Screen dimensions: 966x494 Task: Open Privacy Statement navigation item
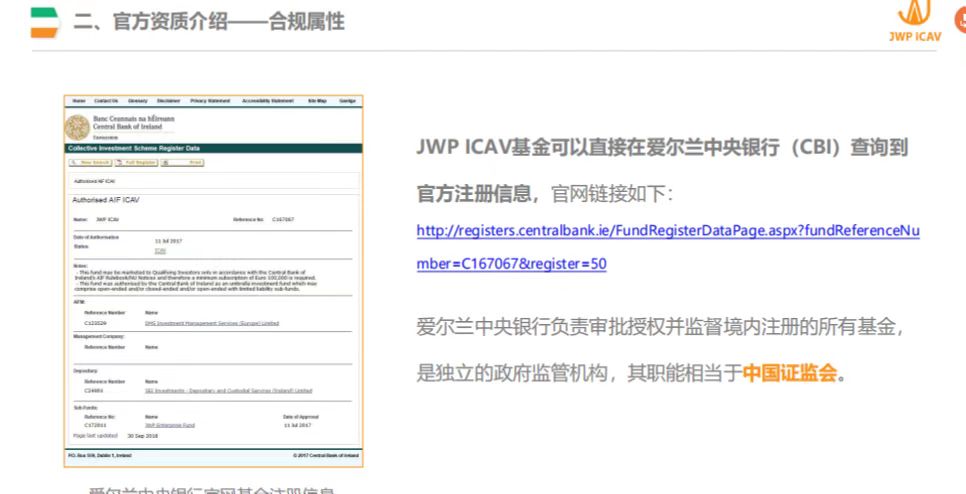coord(210,101)
